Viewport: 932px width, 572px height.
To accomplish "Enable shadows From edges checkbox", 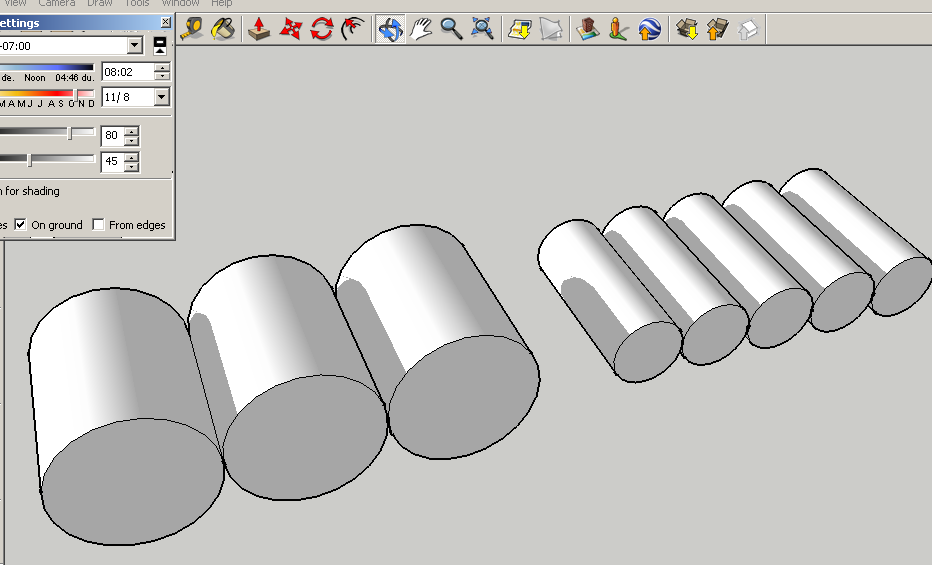I will point(99,224).
